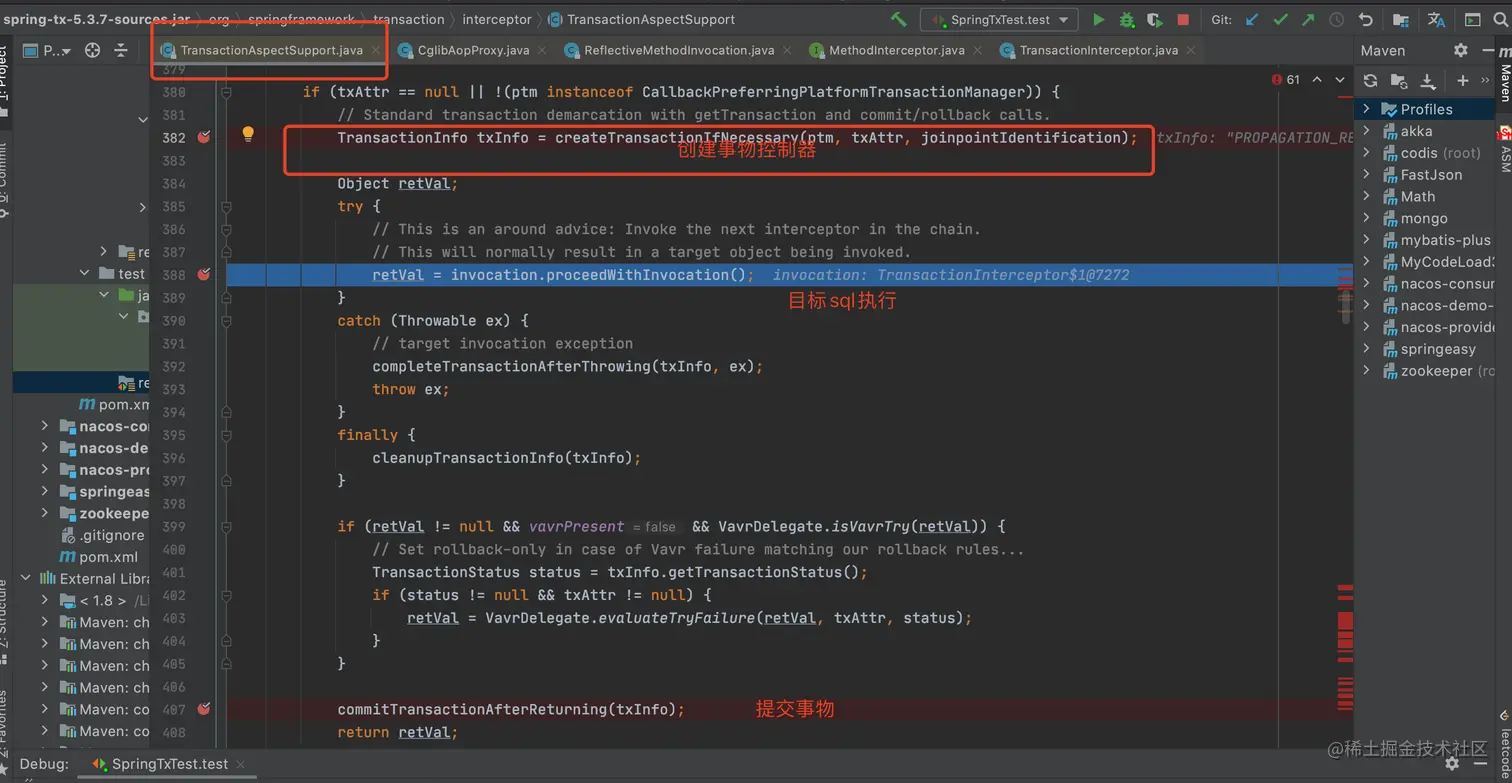Screen dimensions: 1512x783
Task: Run SpringTxTest with the green play button
Action: pos(1099,19)
